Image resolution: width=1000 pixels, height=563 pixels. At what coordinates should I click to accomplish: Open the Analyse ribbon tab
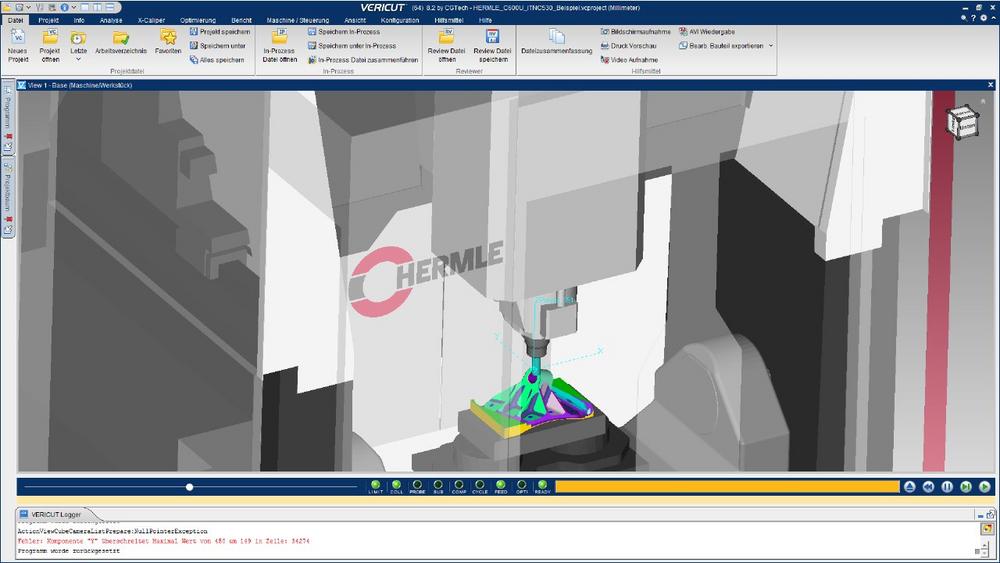[111, 20]
